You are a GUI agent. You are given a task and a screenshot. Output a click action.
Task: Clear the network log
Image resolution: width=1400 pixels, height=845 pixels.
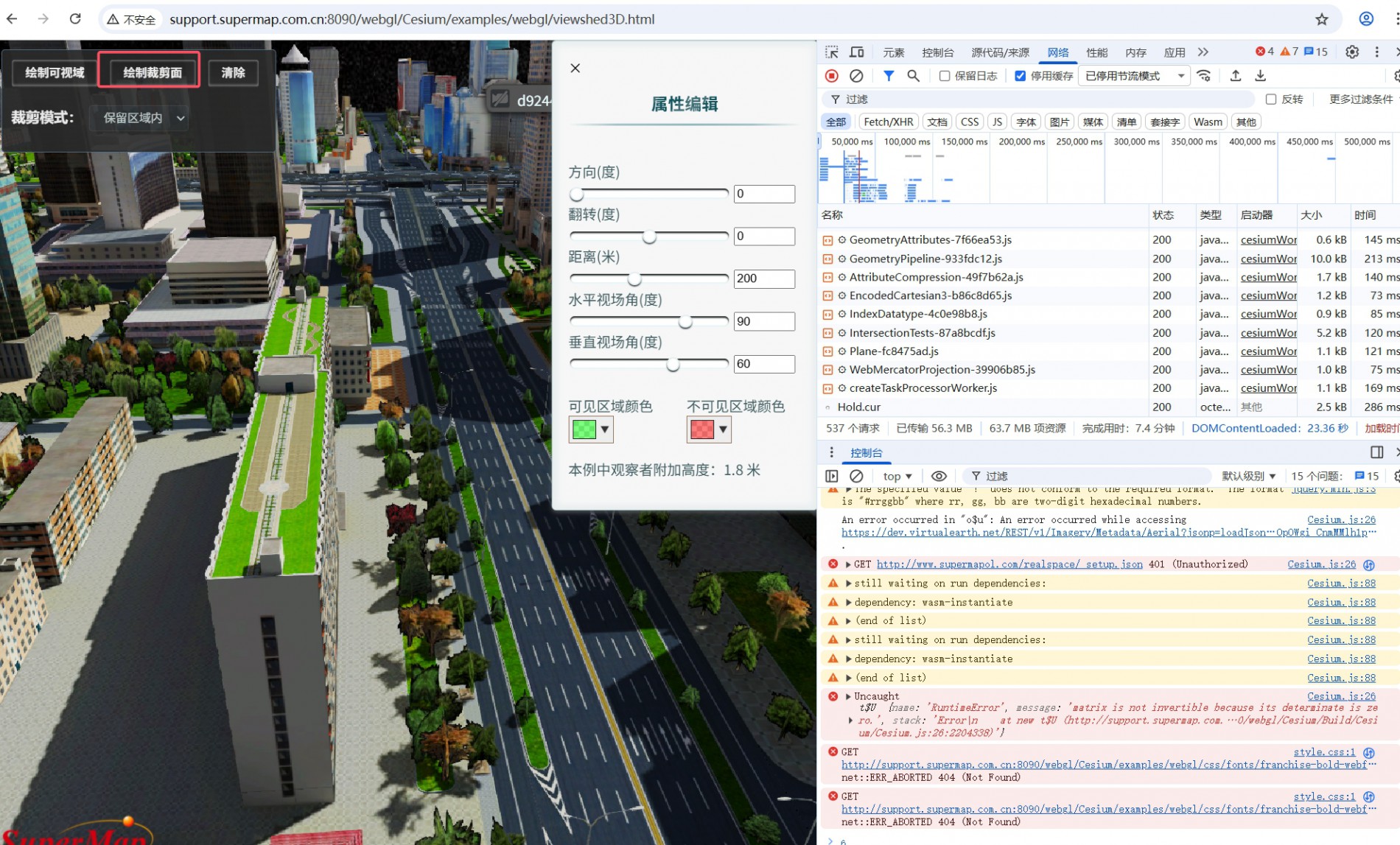(856, 76)
